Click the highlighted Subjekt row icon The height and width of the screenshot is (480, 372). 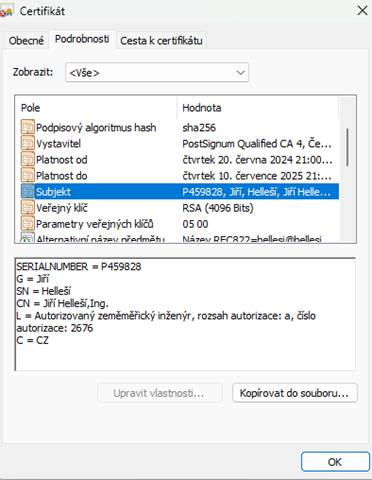pos(28,191)
